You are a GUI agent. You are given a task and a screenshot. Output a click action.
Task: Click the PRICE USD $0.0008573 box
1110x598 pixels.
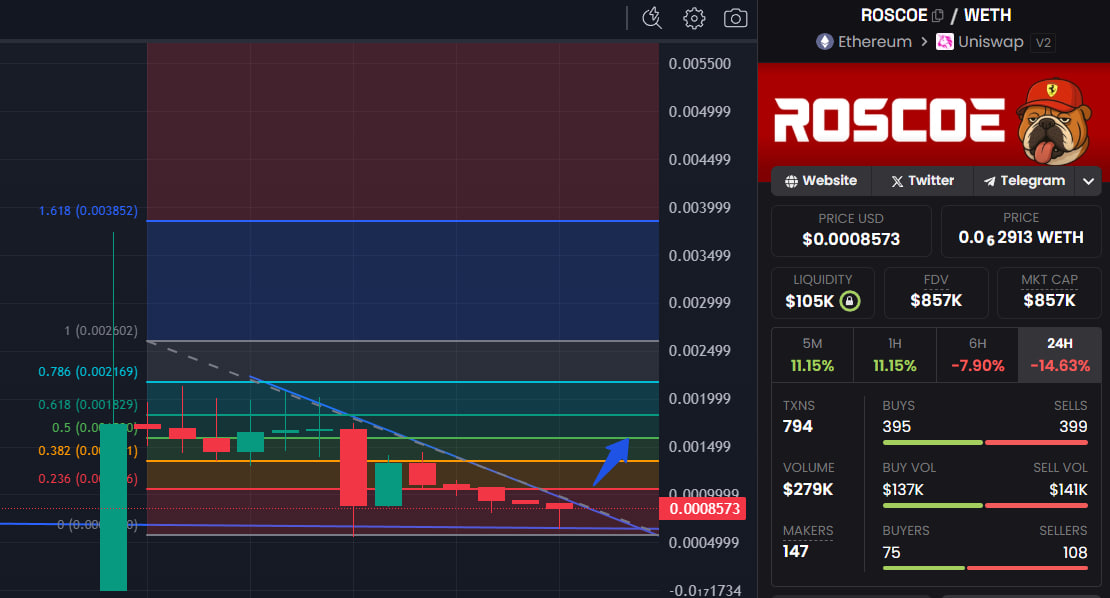coord(851,231)
